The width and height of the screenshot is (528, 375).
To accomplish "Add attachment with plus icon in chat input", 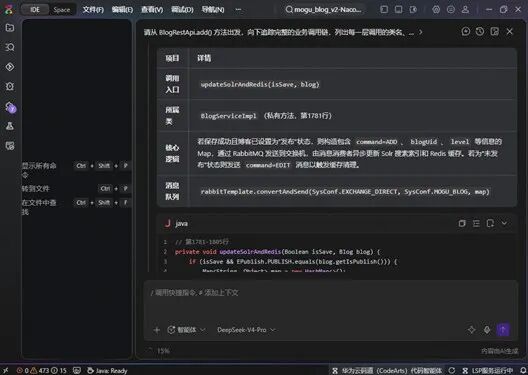I will (x=157, y=330).
